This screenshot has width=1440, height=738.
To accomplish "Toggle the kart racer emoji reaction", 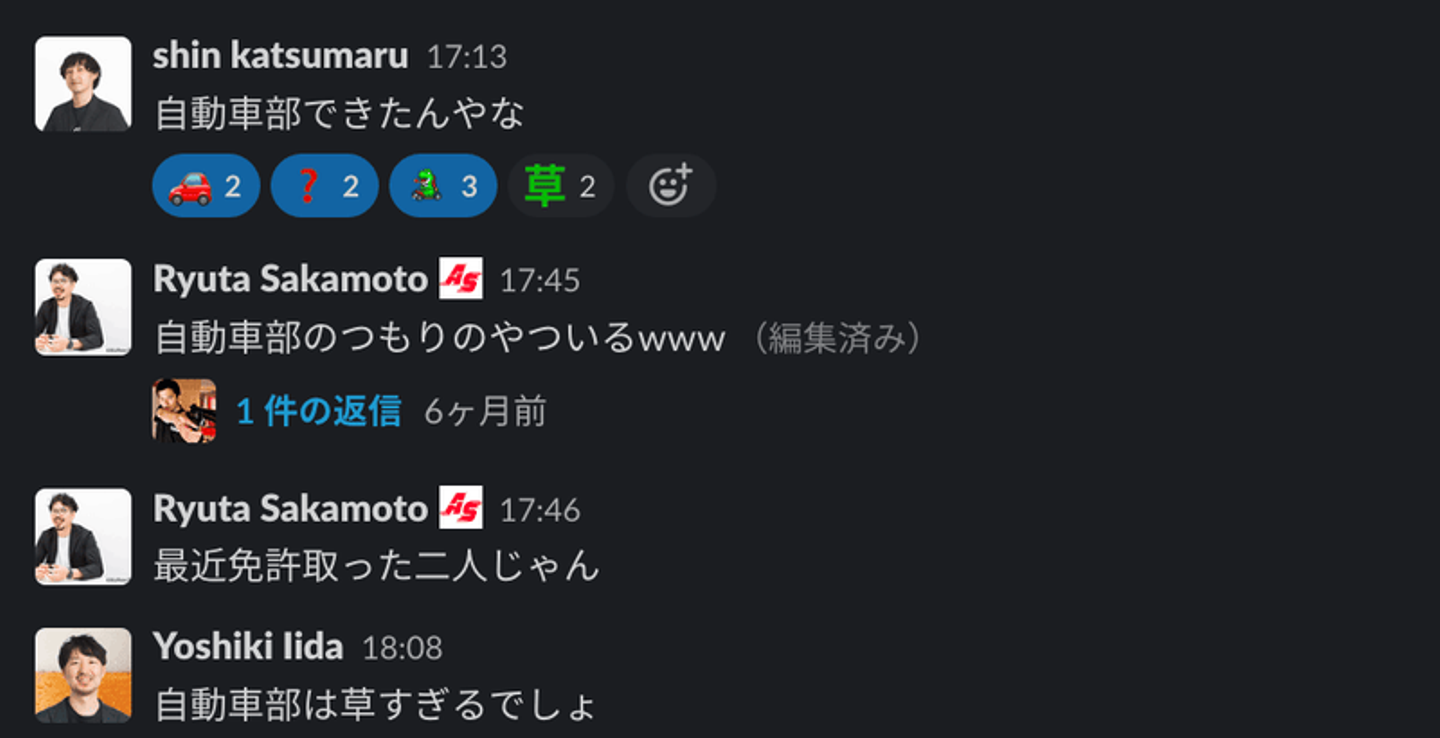I will pos(443,186).
